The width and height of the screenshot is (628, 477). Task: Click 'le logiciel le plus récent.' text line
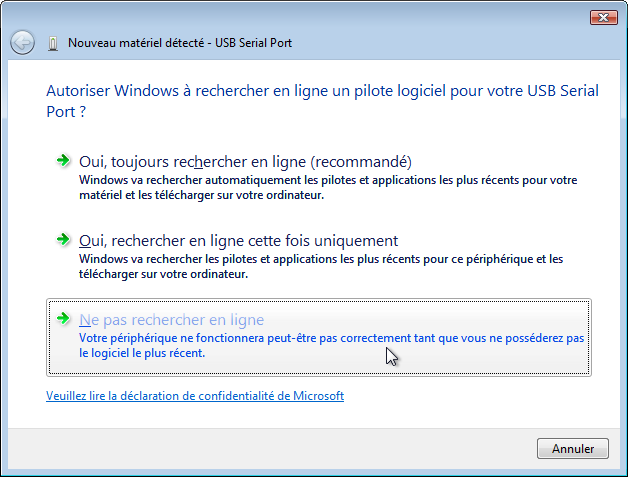(x=142, y=353)
